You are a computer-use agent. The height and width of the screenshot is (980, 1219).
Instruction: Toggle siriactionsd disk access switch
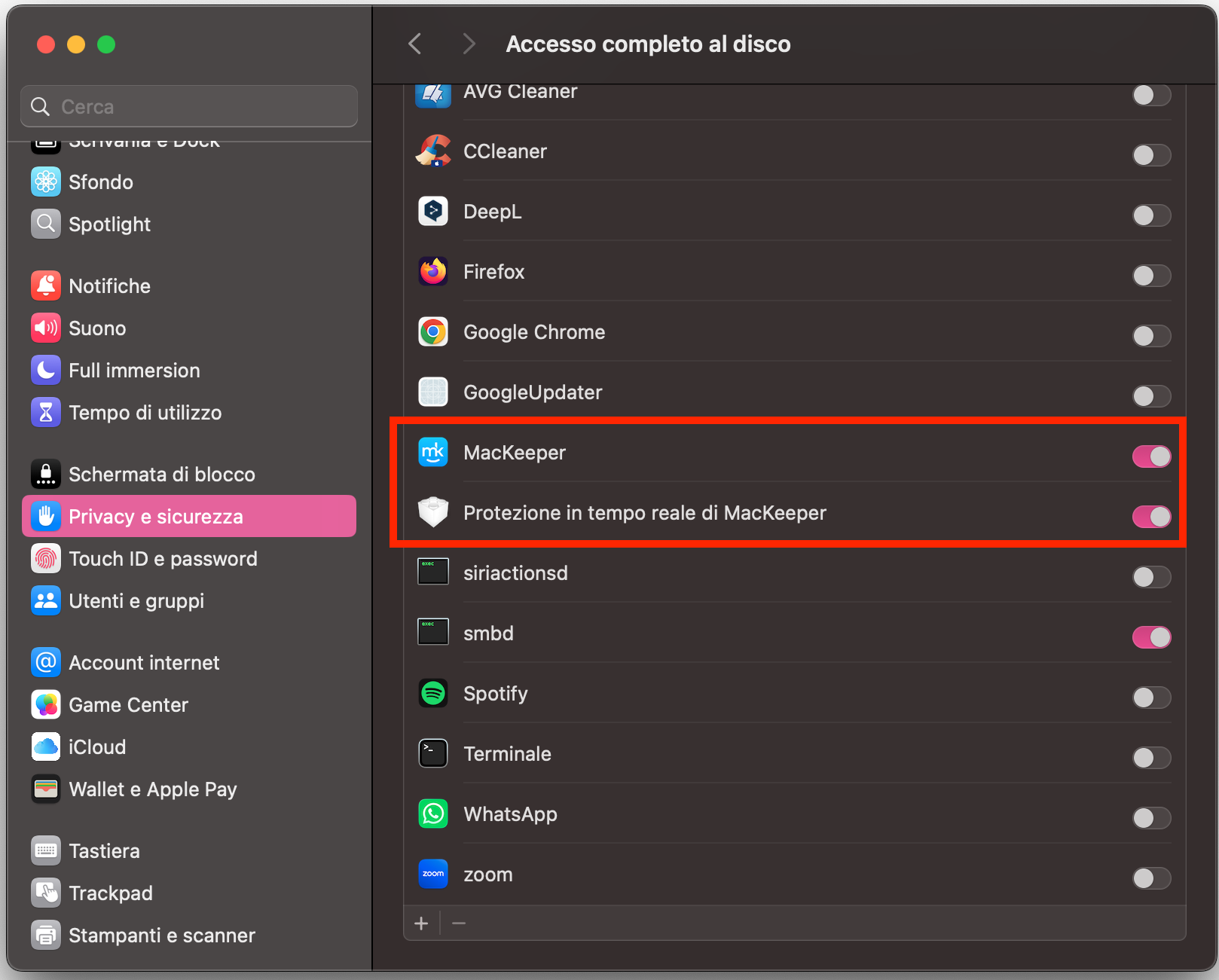pyautogui.click(x=1151, y=577)
